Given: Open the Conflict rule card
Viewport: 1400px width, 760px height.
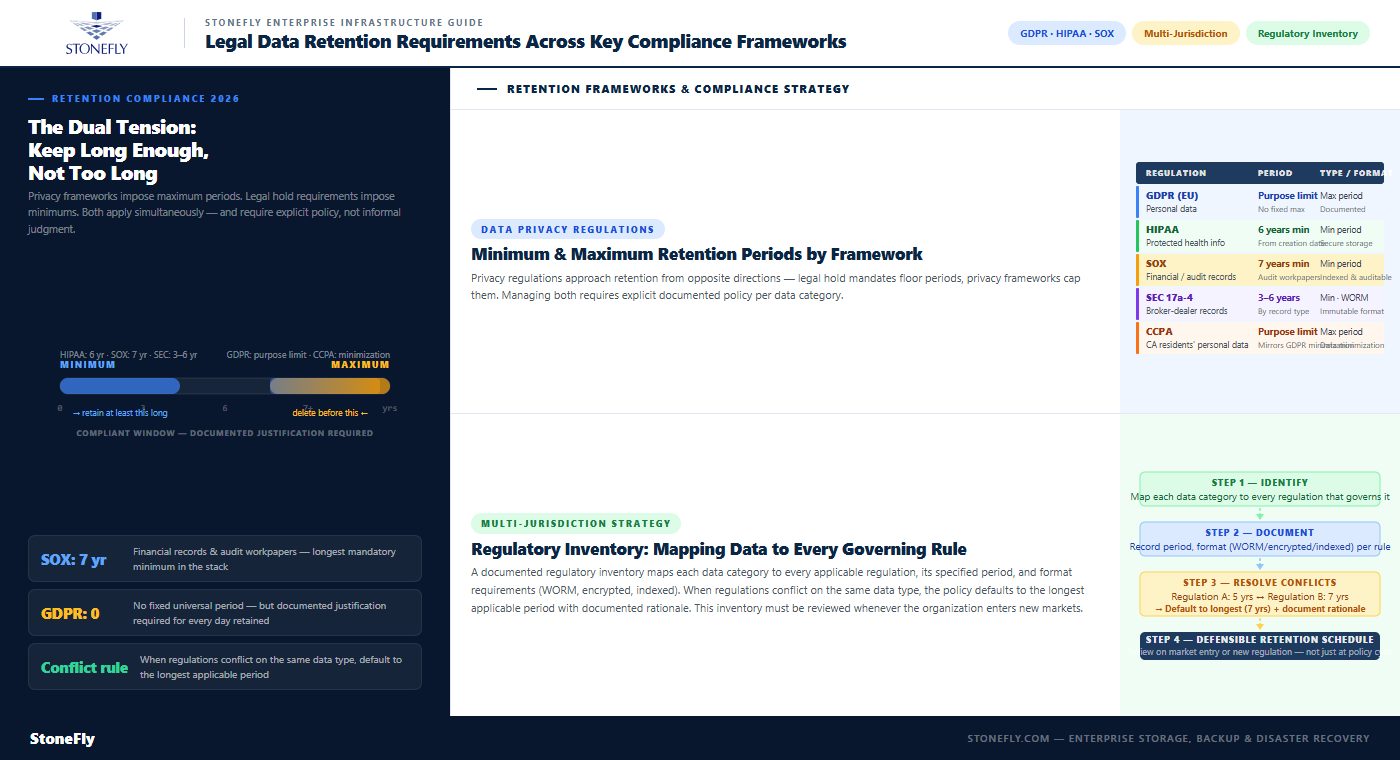Looking at the screenshot, I should point(225,667).
